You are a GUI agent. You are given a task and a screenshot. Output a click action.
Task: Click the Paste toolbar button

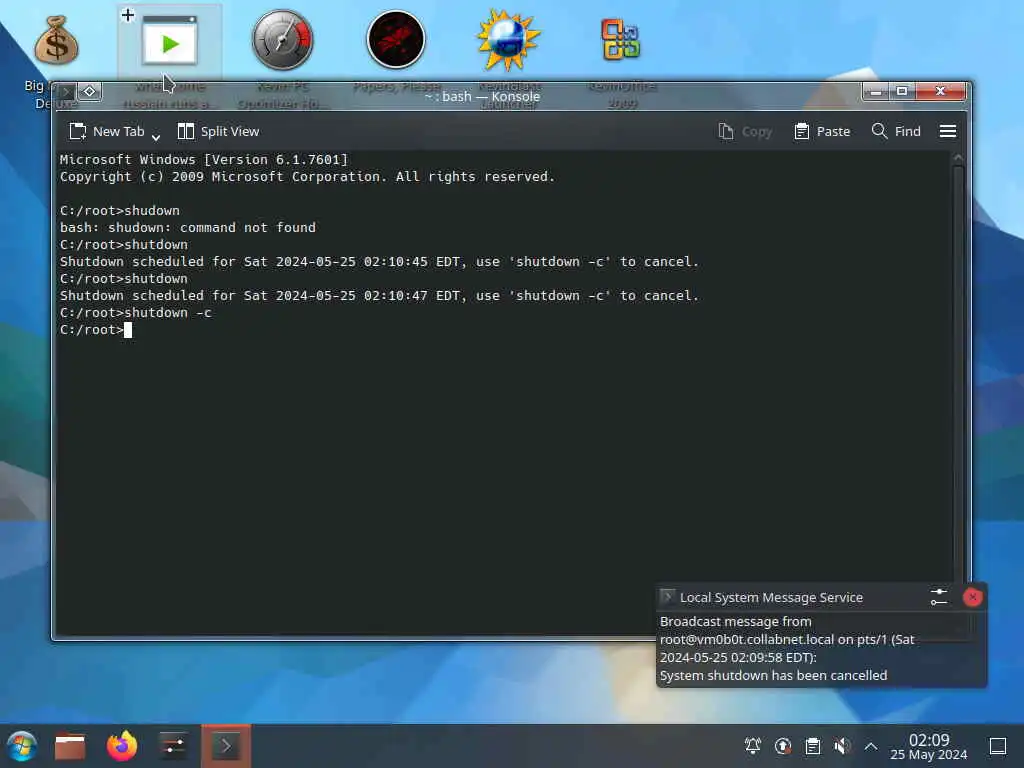pyautogui.click(x=822, y=131)
